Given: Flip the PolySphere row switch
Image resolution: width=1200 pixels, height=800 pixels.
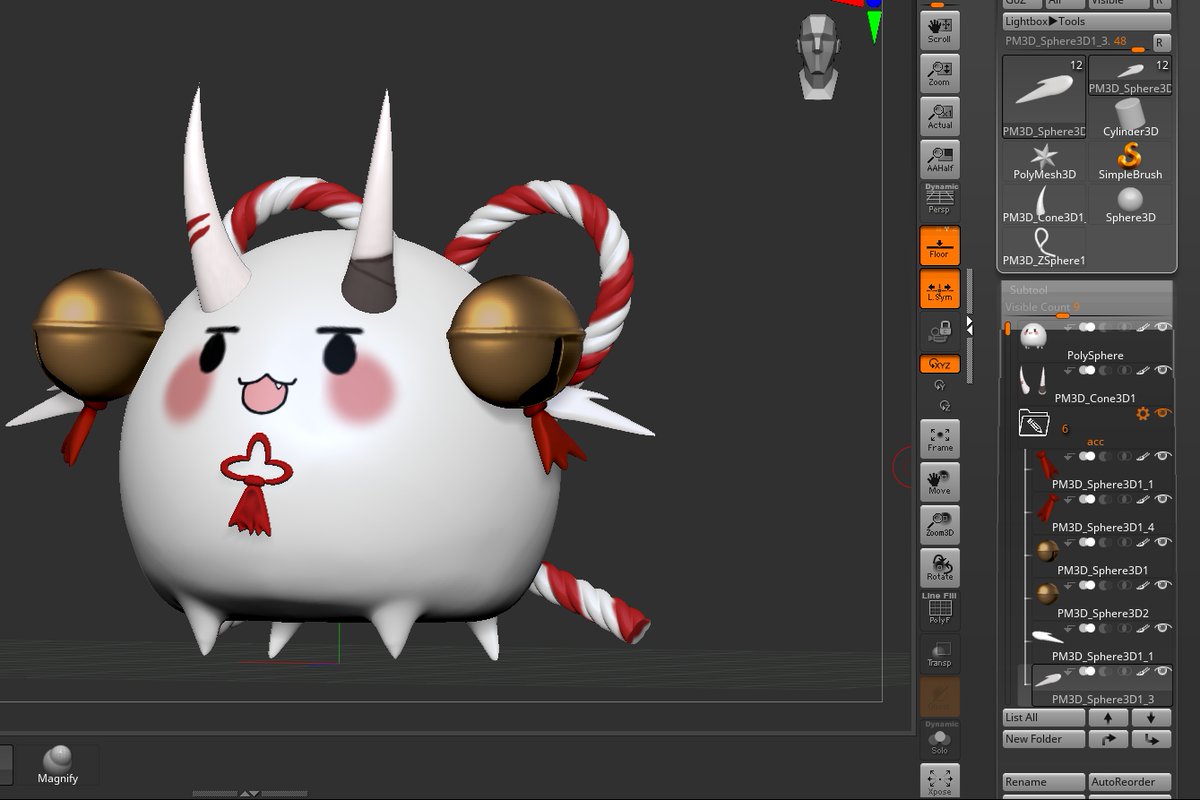Looking at the screenshot, I should pos(1086,327).
